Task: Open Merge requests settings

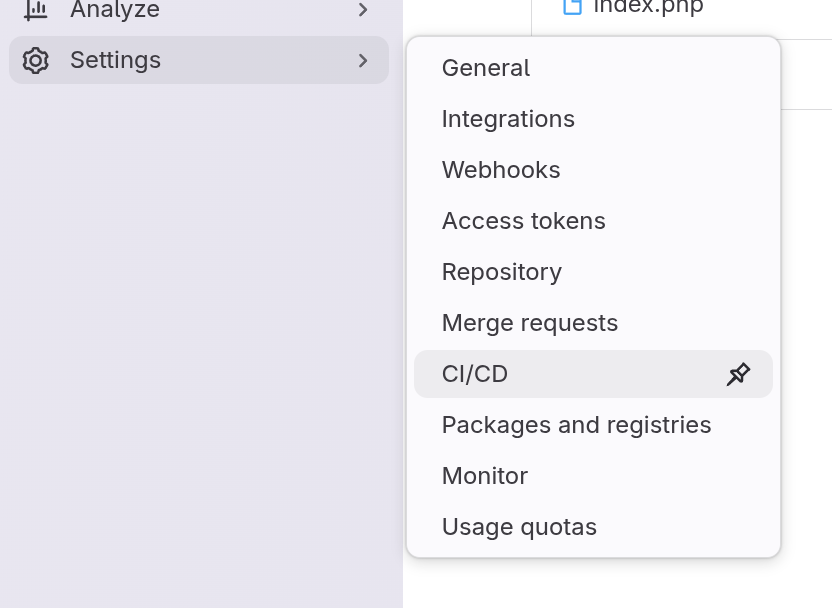Action: [x=530, y=323]
